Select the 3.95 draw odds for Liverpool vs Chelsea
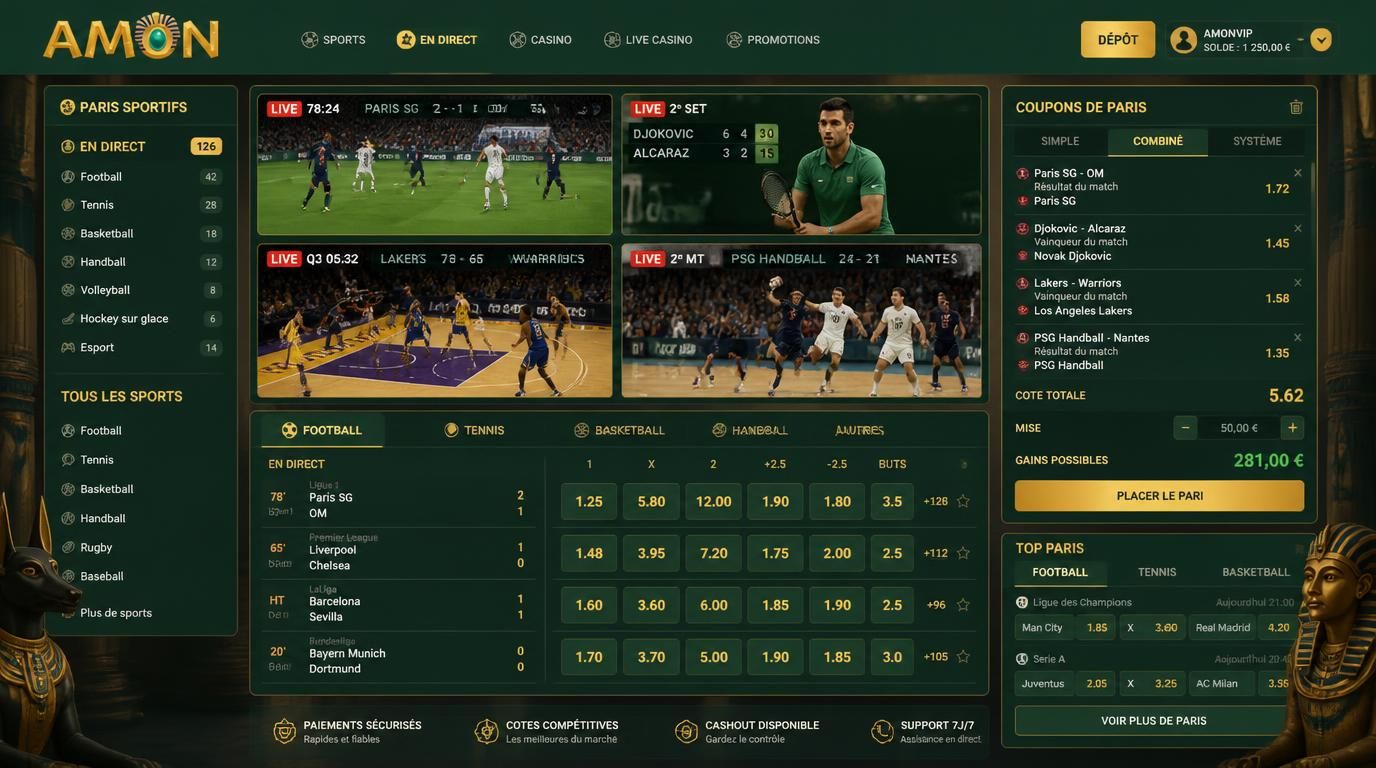1376x768 pixels. (x=651, y=553)
